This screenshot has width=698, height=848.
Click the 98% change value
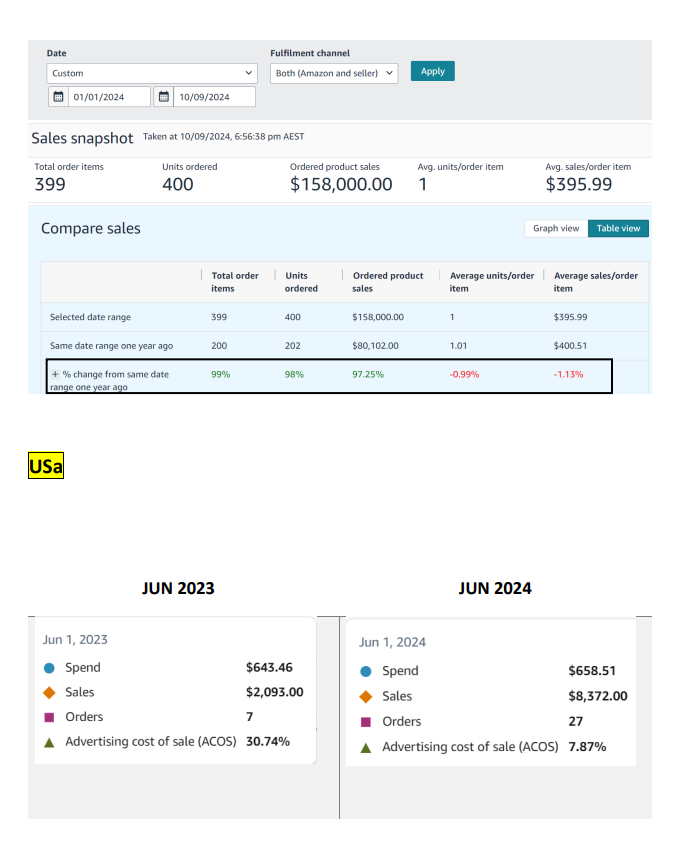click(x=294, y=374)
